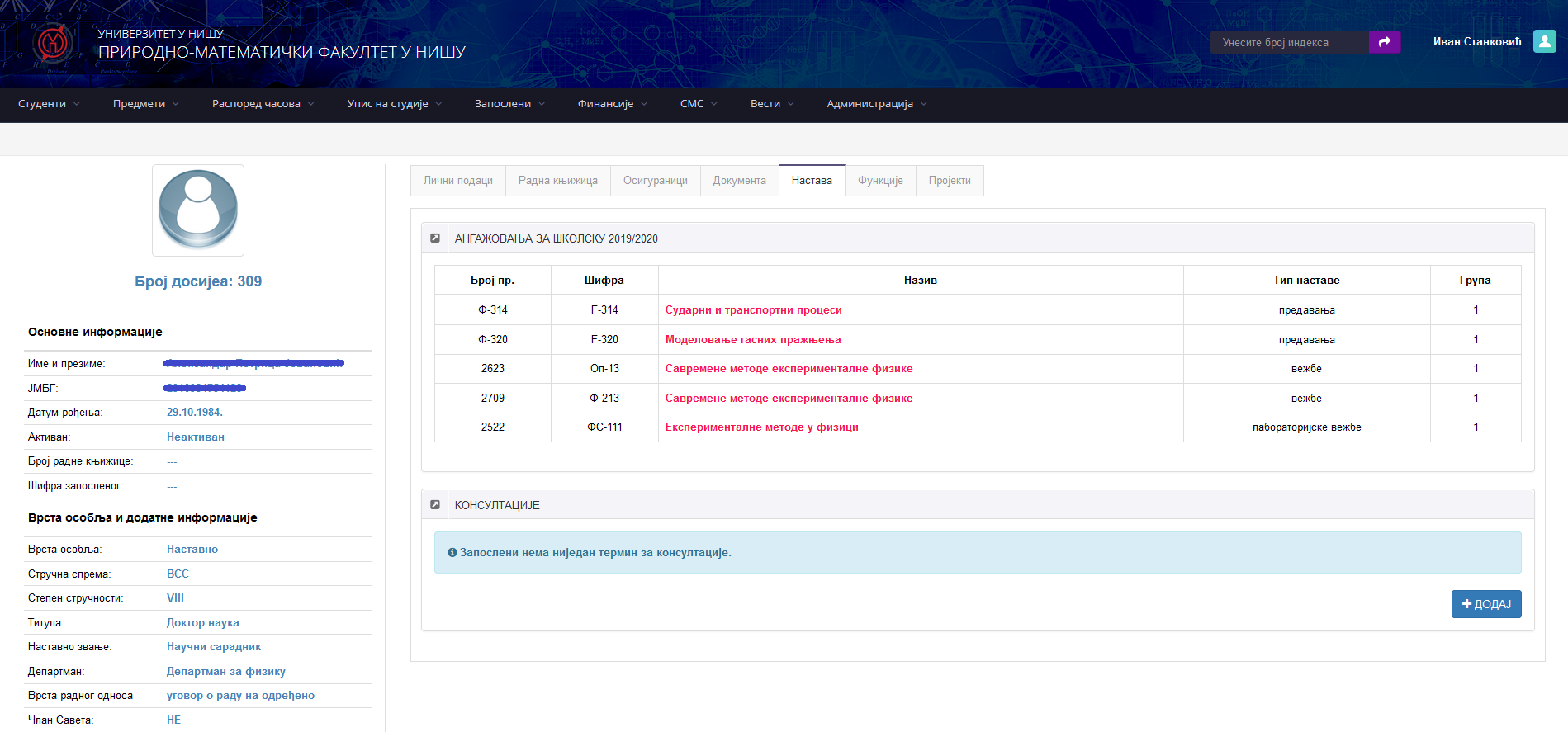Open the Моделовање гасних пражњења course link
1568x732 pixels.
tap(753, 340)
